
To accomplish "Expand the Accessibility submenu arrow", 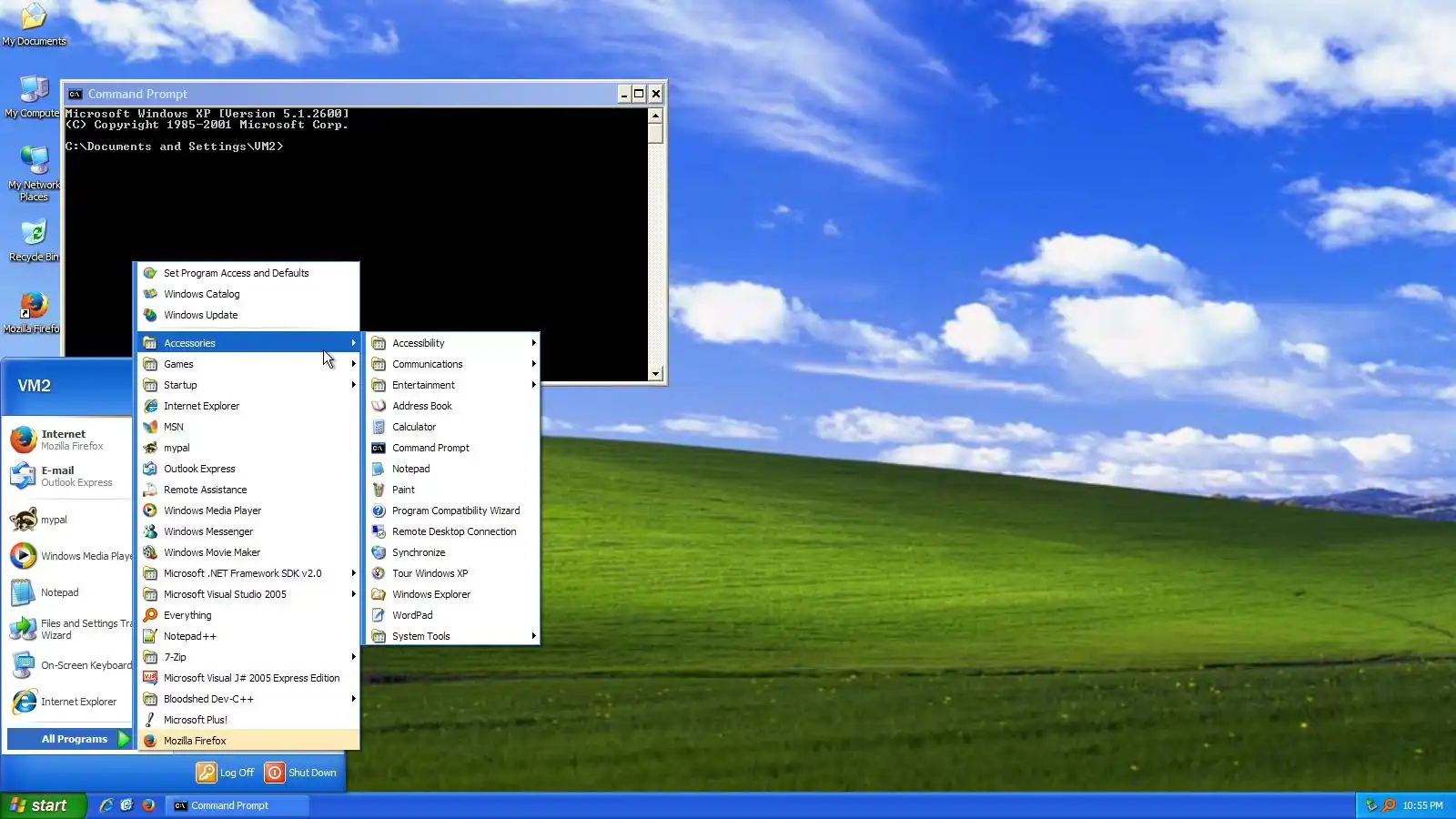I will 533,343.
